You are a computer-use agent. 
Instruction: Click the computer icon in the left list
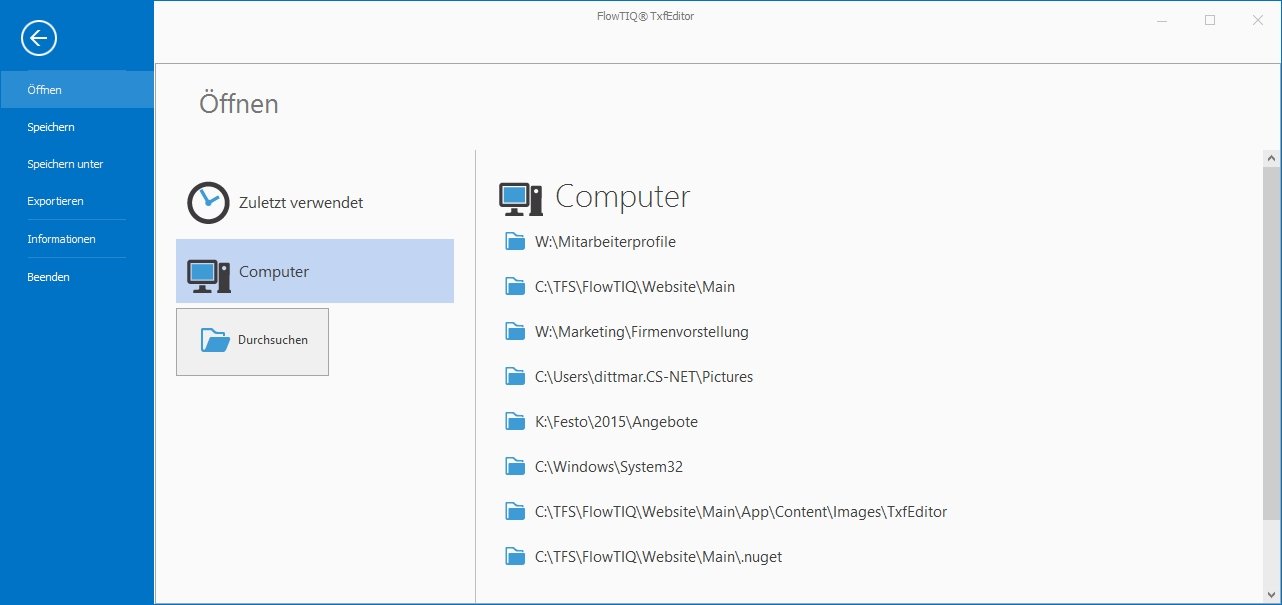(x=208, y=273)
